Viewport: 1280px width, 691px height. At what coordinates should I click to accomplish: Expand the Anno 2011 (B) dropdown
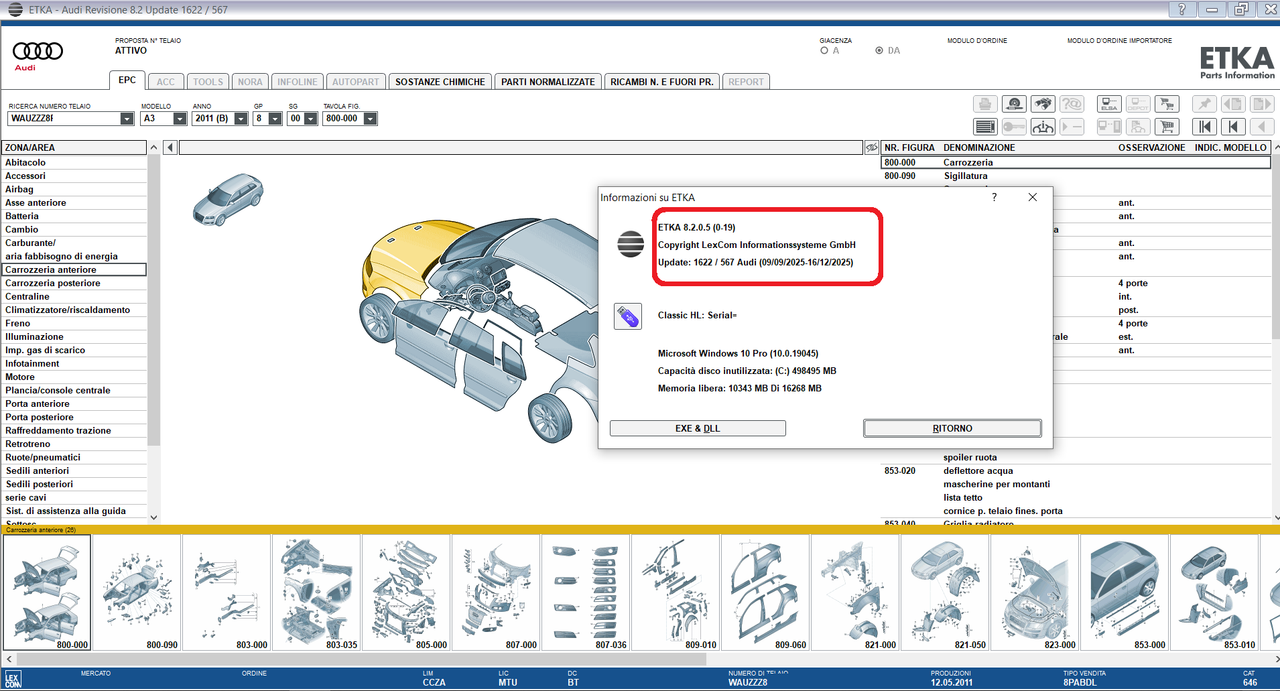tap(240, 118)
